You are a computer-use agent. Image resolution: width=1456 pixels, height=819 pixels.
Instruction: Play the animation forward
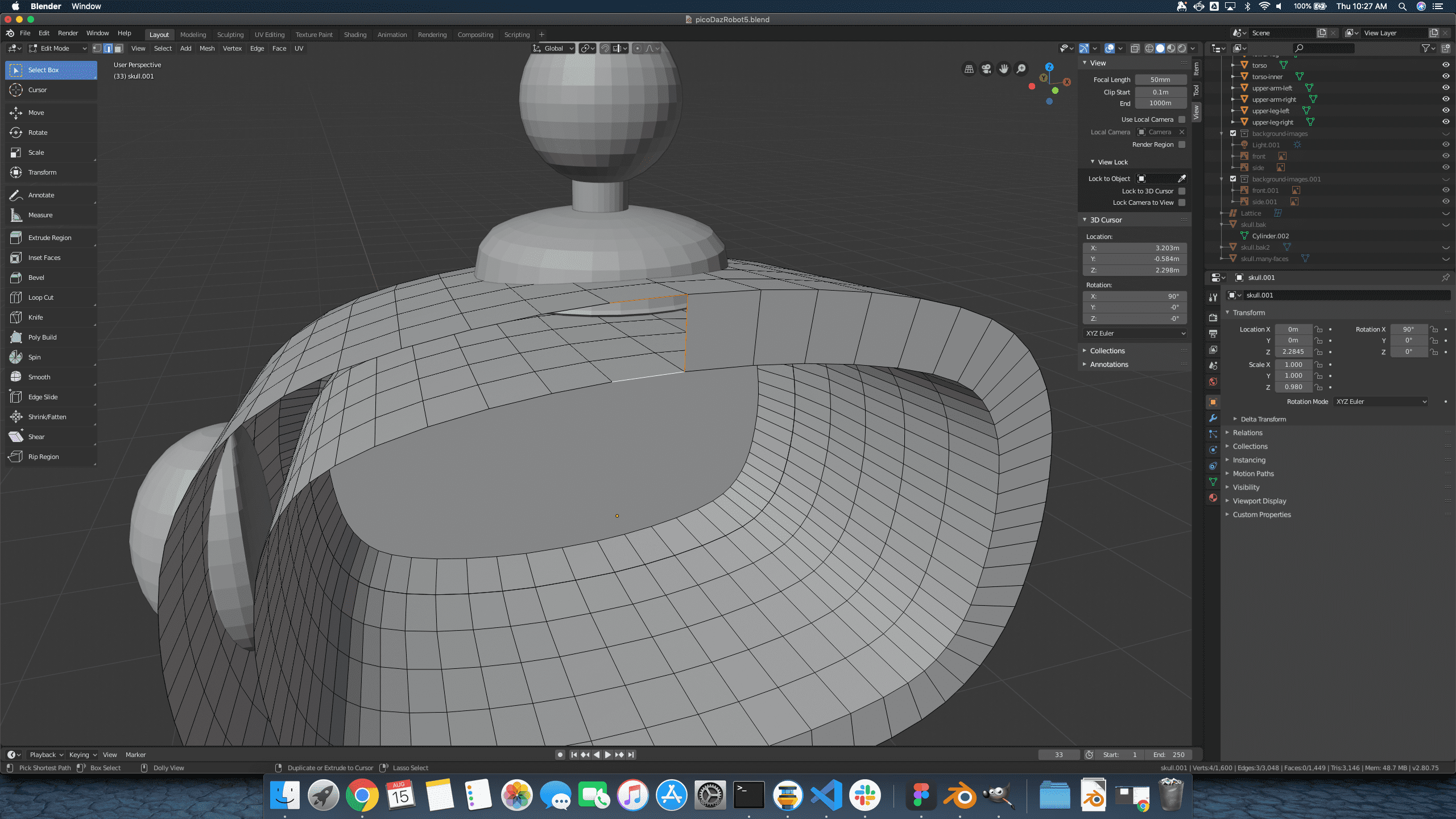607,755
